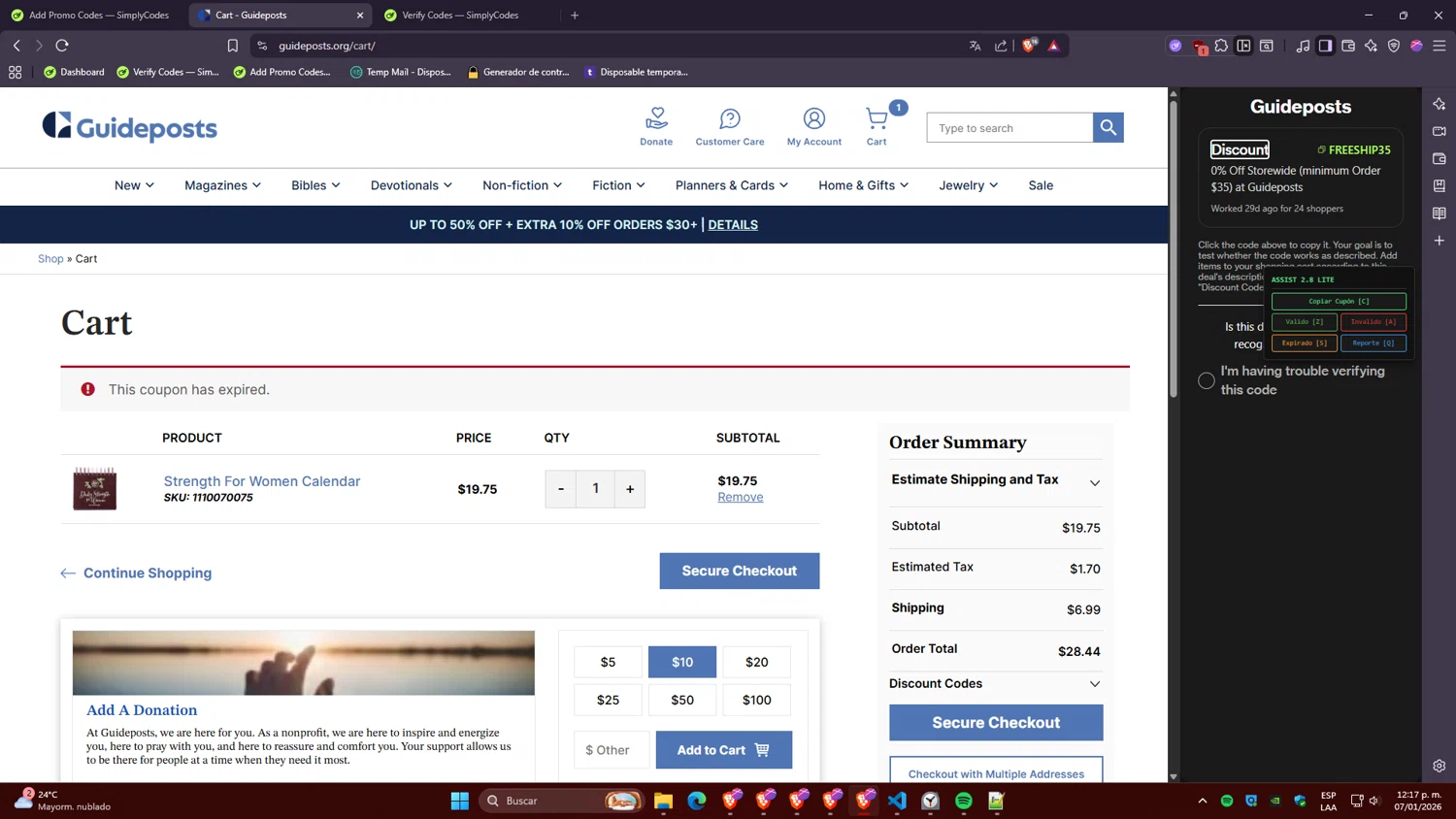Click the $ Other donation amount field
This screenshot has width=1456, height=819.
612,750
